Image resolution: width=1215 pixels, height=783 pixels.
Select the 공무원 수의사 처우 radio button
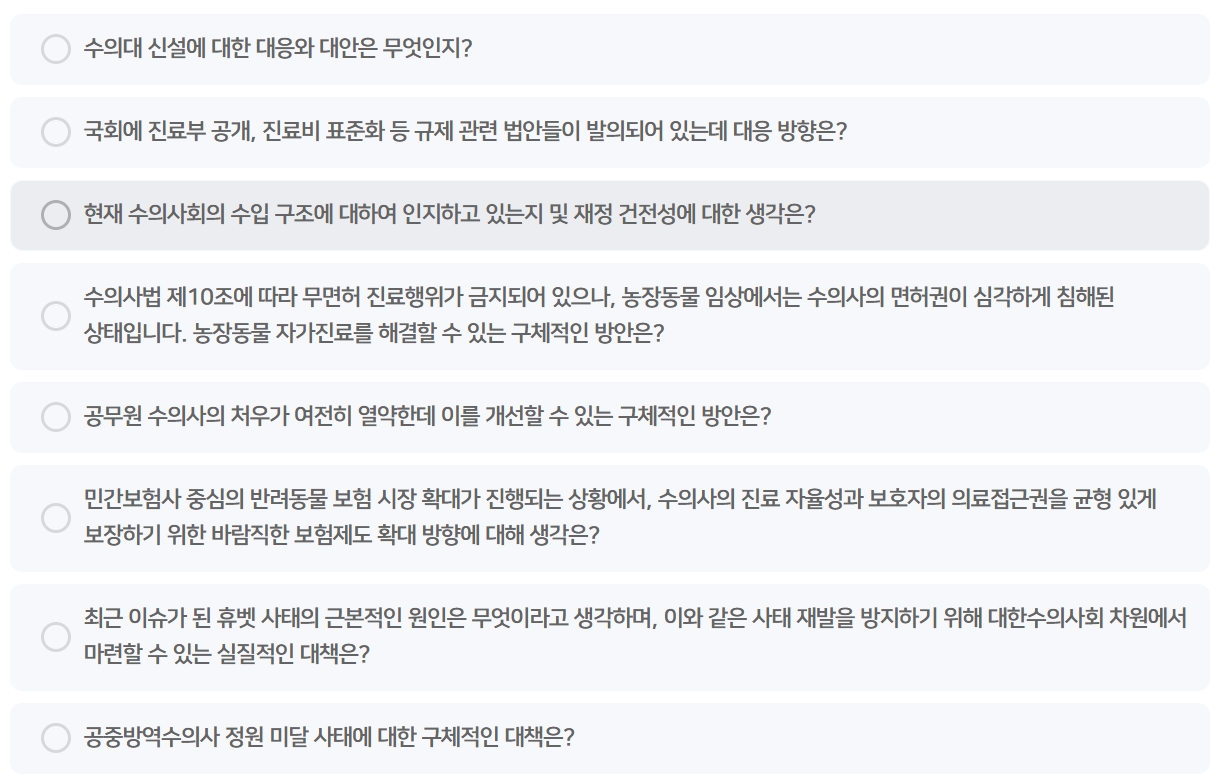pyautogui.click(x=56, y=417)
